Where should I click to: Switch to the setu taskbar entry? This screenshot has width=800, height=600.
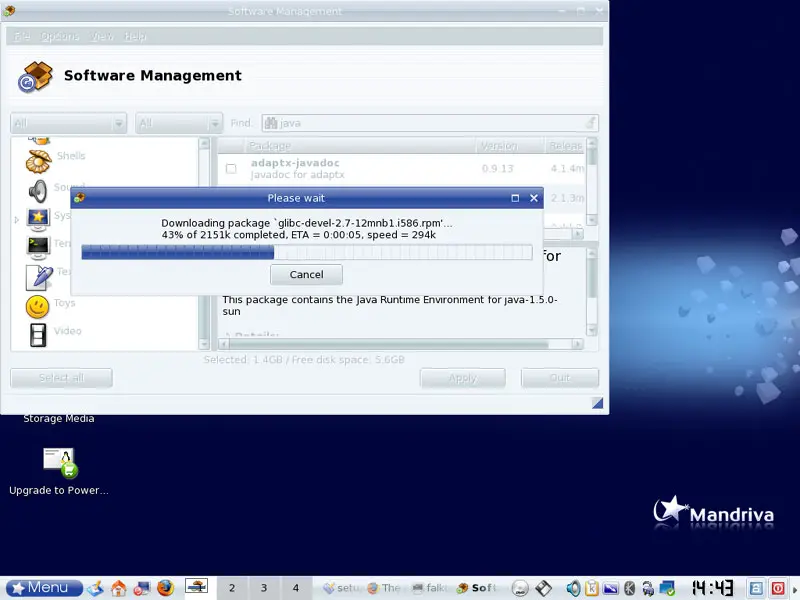point(340,588)
